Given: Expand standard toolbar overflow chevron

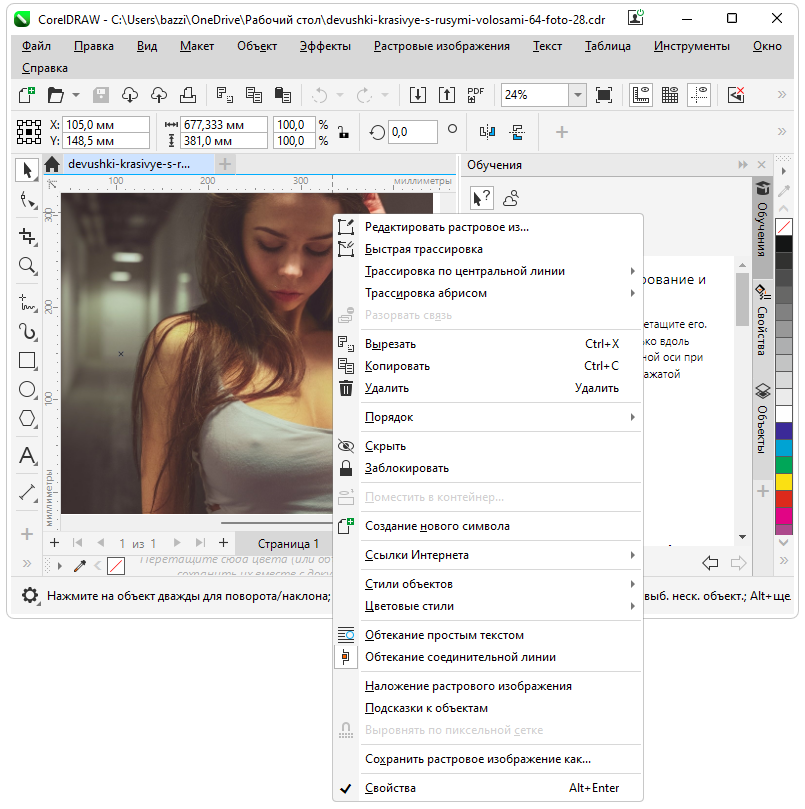Looking at the screenshot, I should click(x=782, y=94).
